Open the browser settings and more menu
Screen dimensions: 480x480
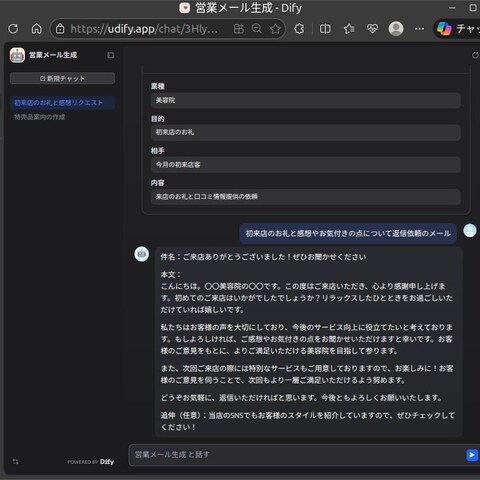point(420,29)
